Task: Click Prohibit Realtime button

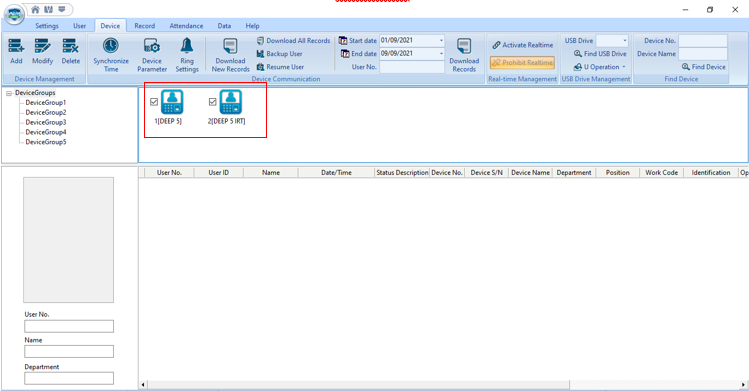Action: pyautogui.click(x=522, y=63)
